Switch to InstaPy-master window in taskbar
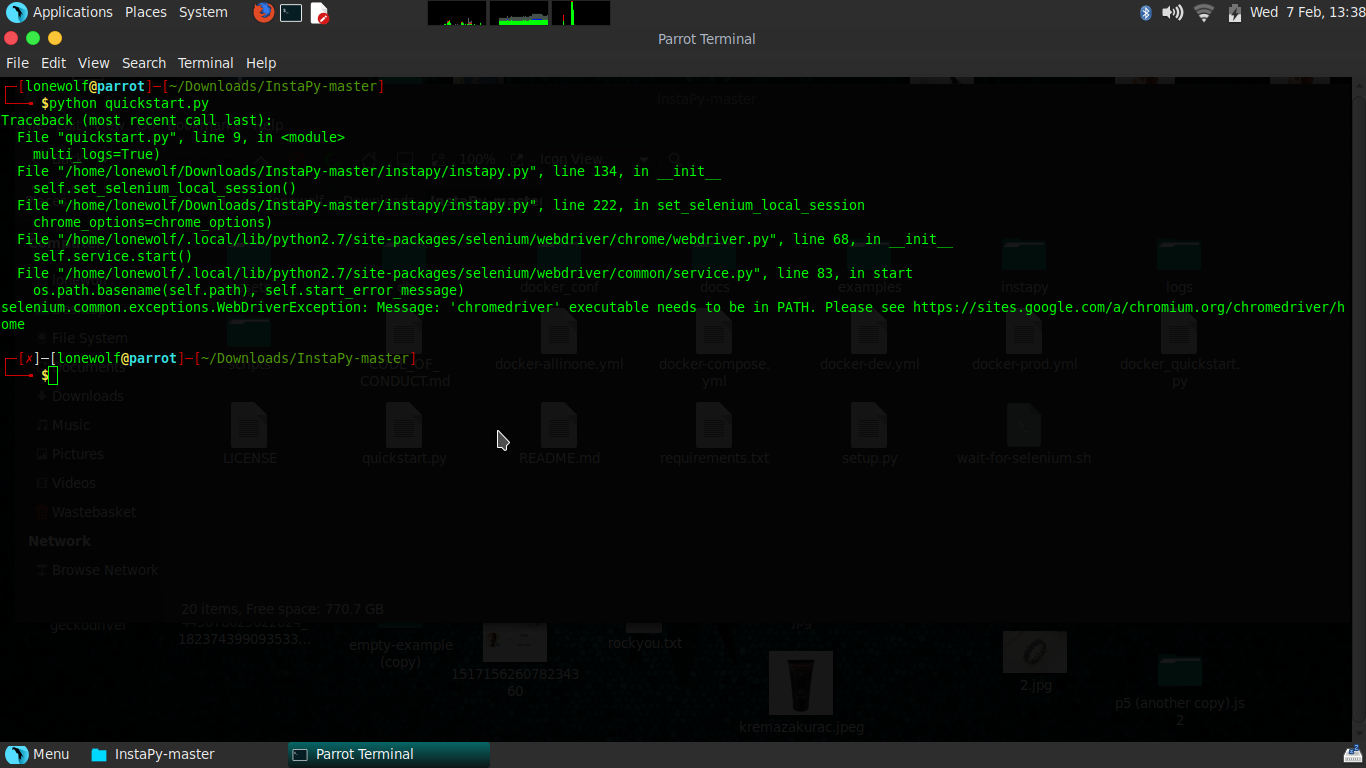 click(153, 754)
